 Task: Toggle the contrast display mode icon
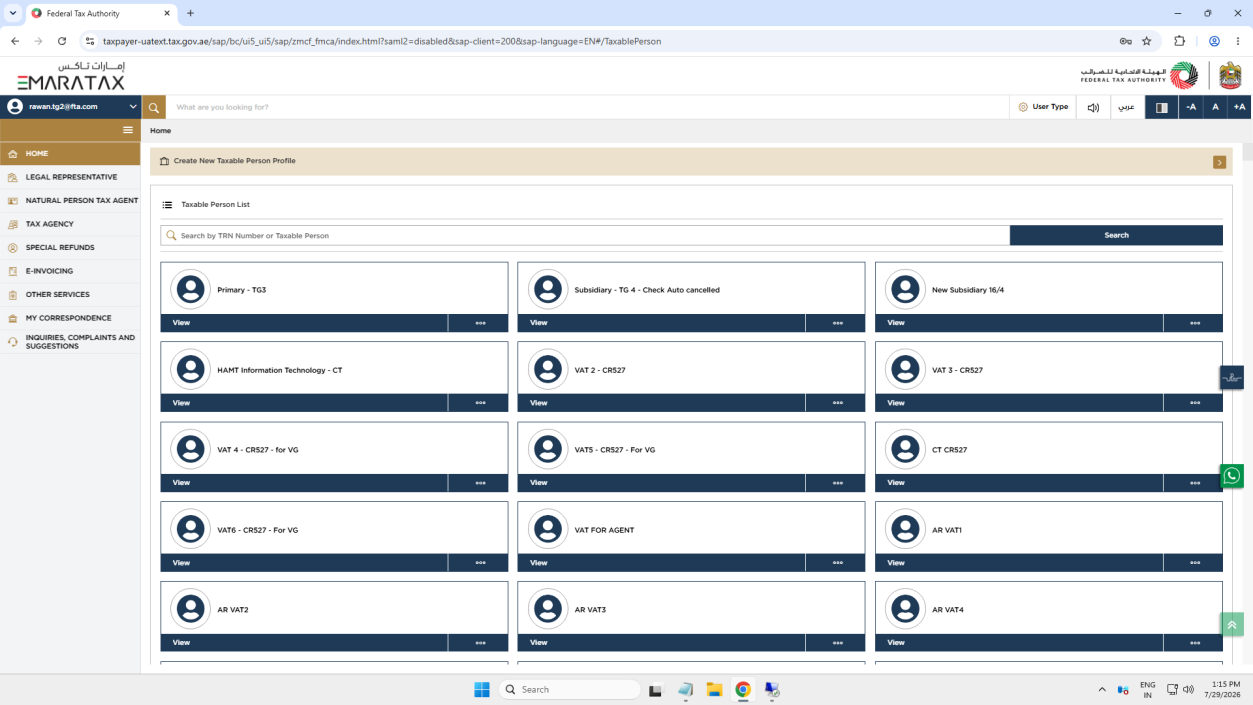(1161, 107)
